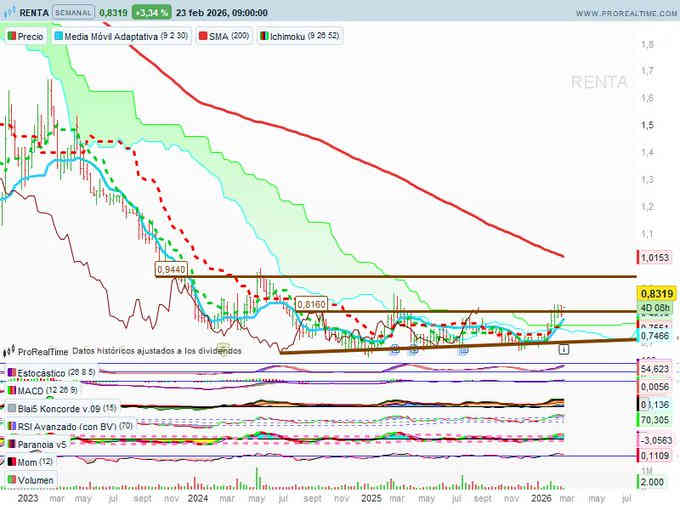Click the Estocástico indicator icon
The width and height of the screenshot is (680, 510).
(11, 373)
